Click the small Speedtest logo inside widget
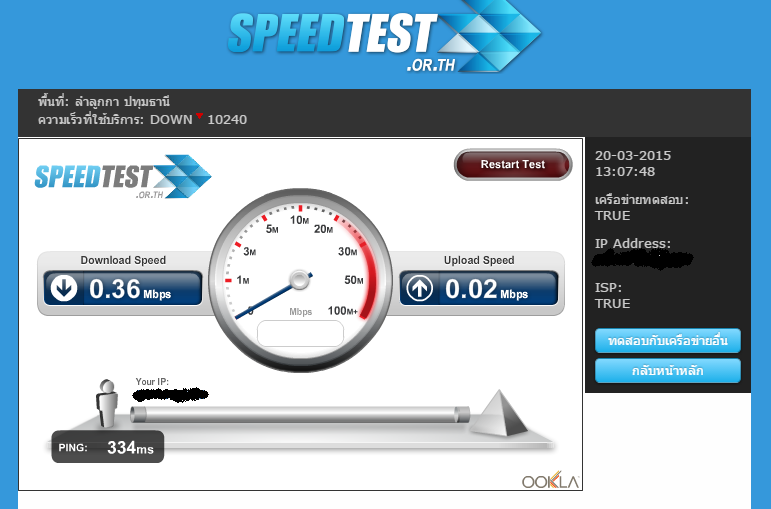Image resolution: width=771 pixels, height=509 pixels. [123, 177]
